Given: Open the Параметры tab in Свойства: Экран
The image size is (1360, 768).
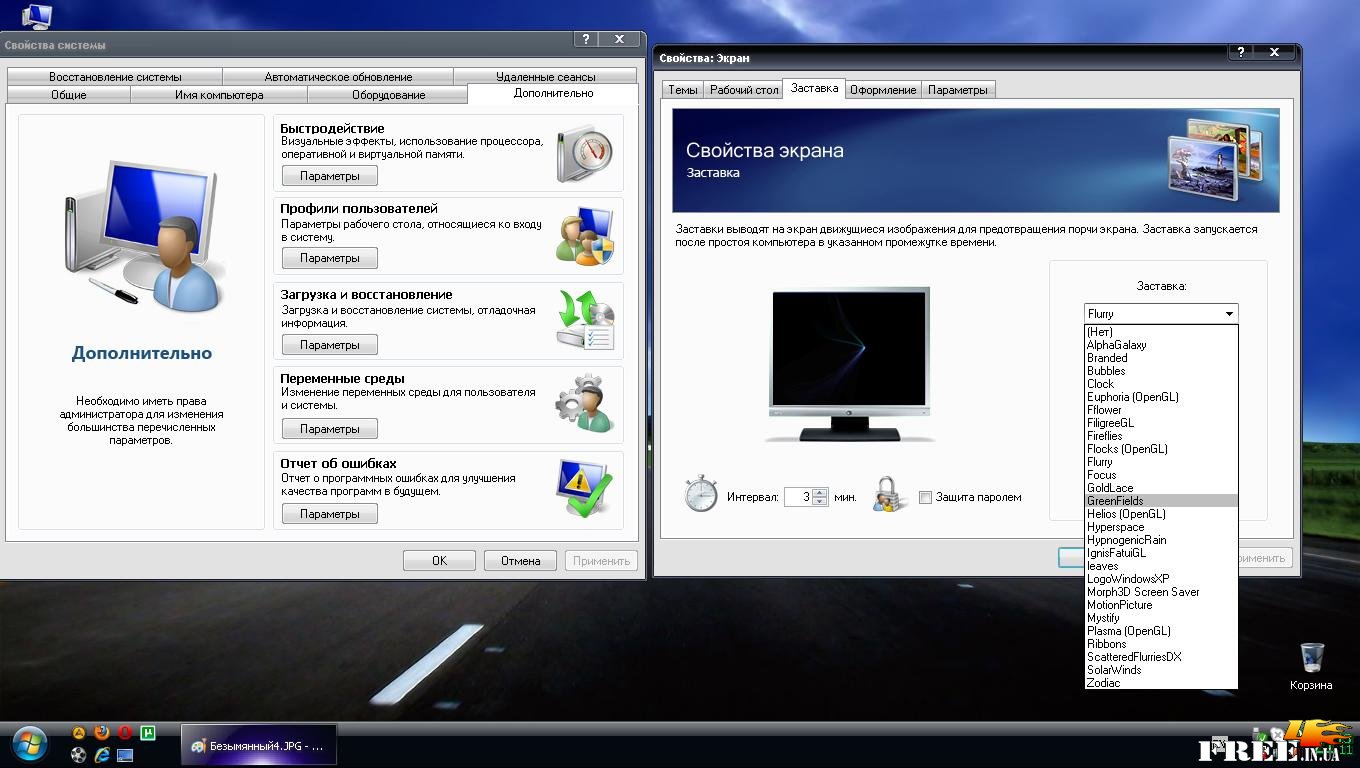Looking at the screenshot, I should point(957,90).
